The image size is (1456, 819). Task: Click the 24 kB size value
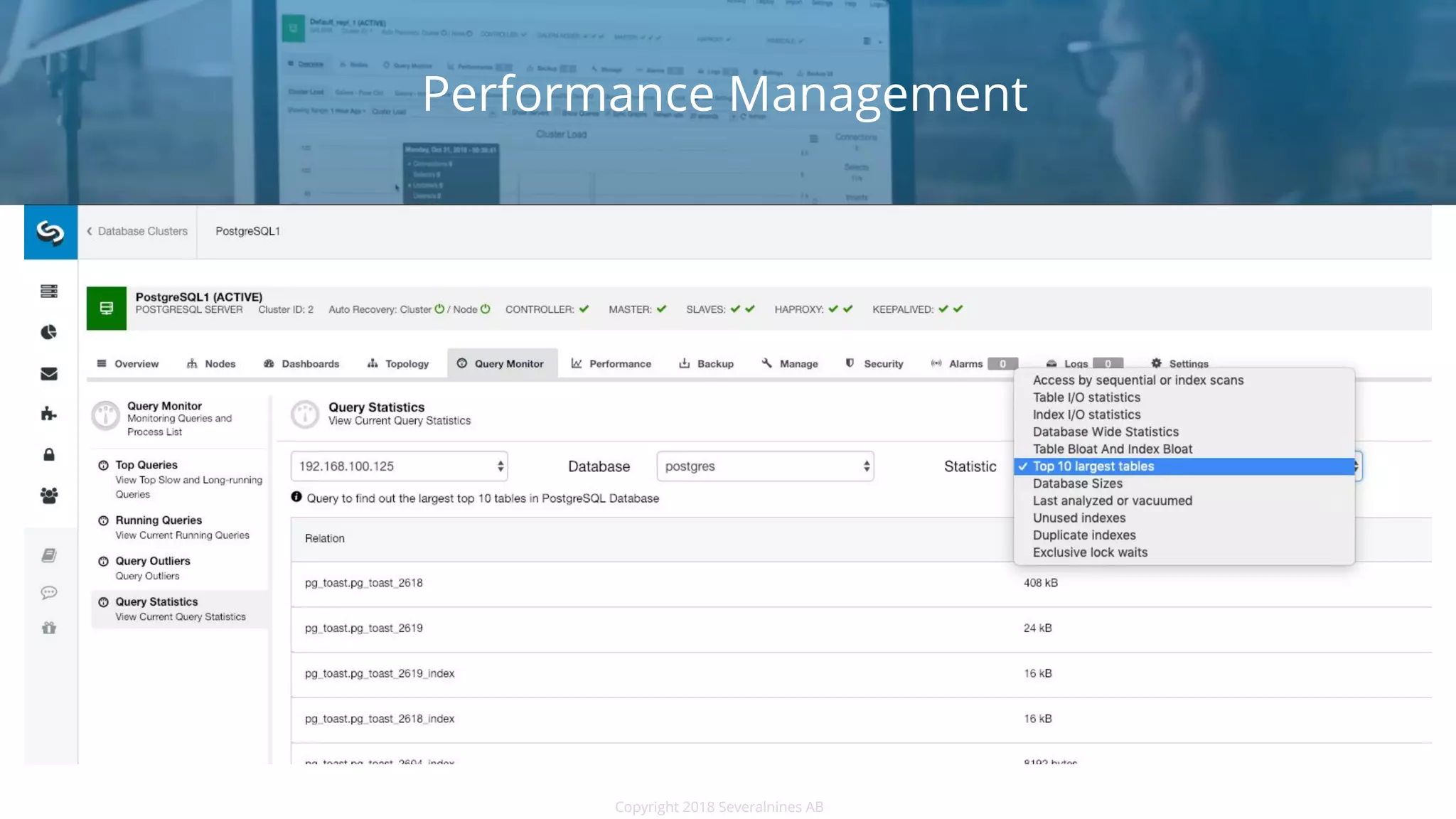1038,628
